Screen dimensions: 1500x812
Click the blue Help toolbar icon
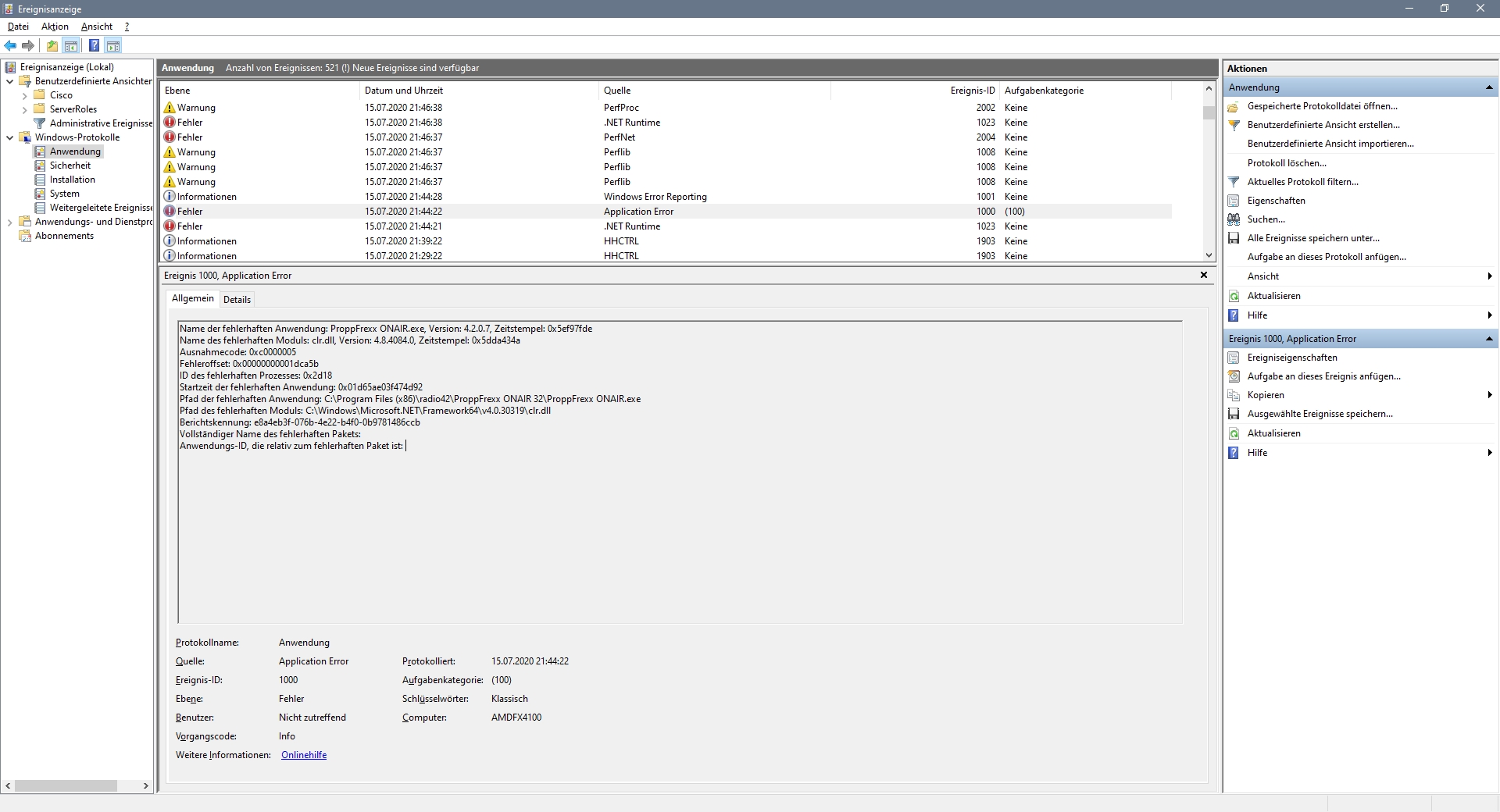[x=94, y=45]
